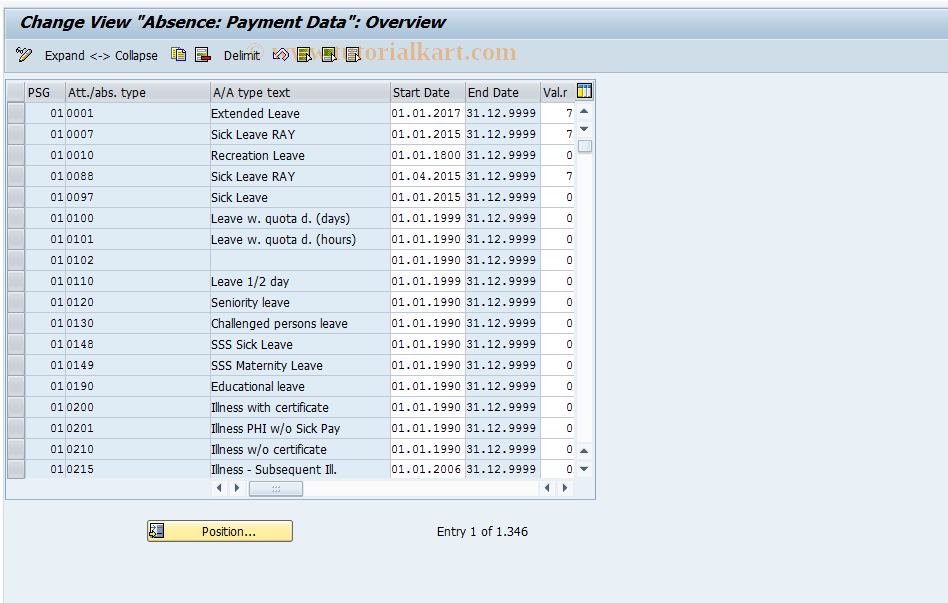Click the scroll down one row arrow

[x=584, y=129]
